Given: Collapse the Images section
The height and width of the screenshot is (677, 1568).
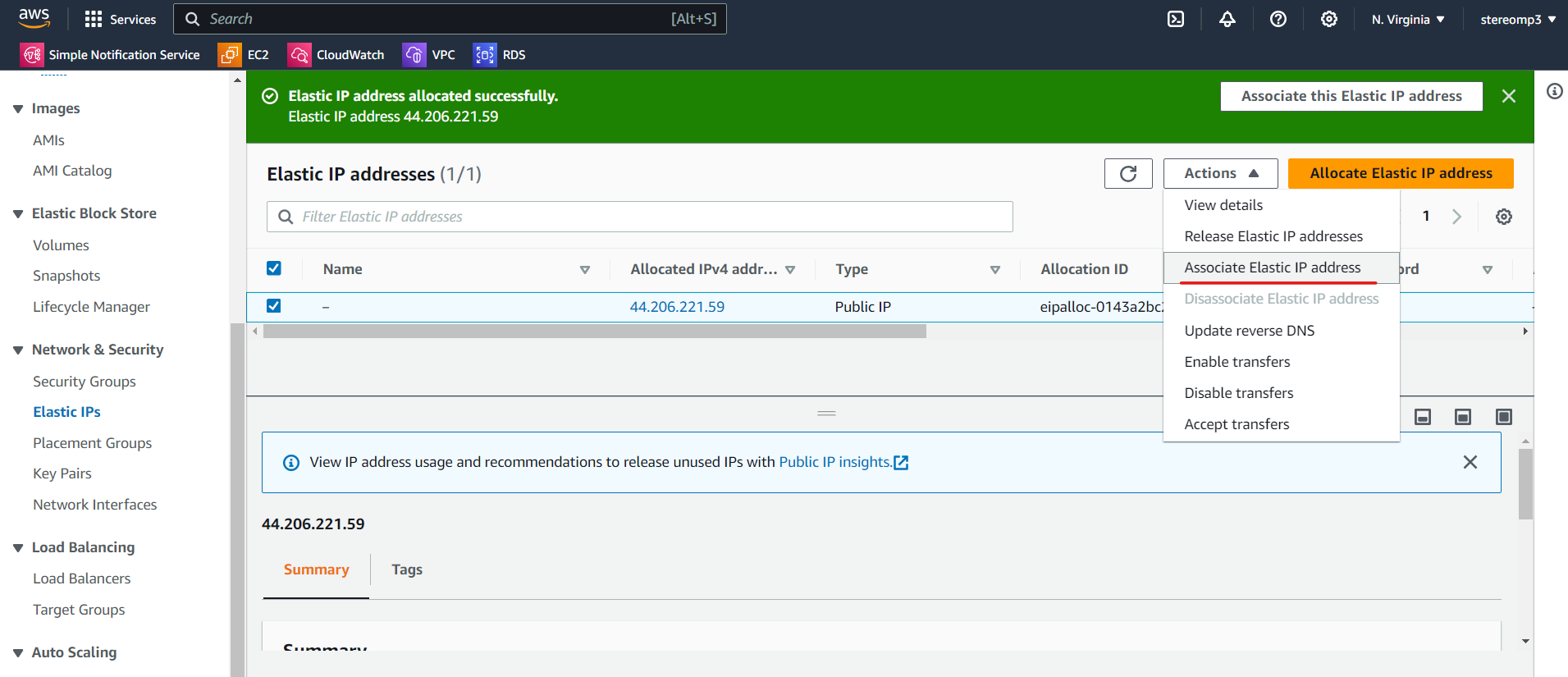Looking at the screenshot, I should (x=18, y=109).
